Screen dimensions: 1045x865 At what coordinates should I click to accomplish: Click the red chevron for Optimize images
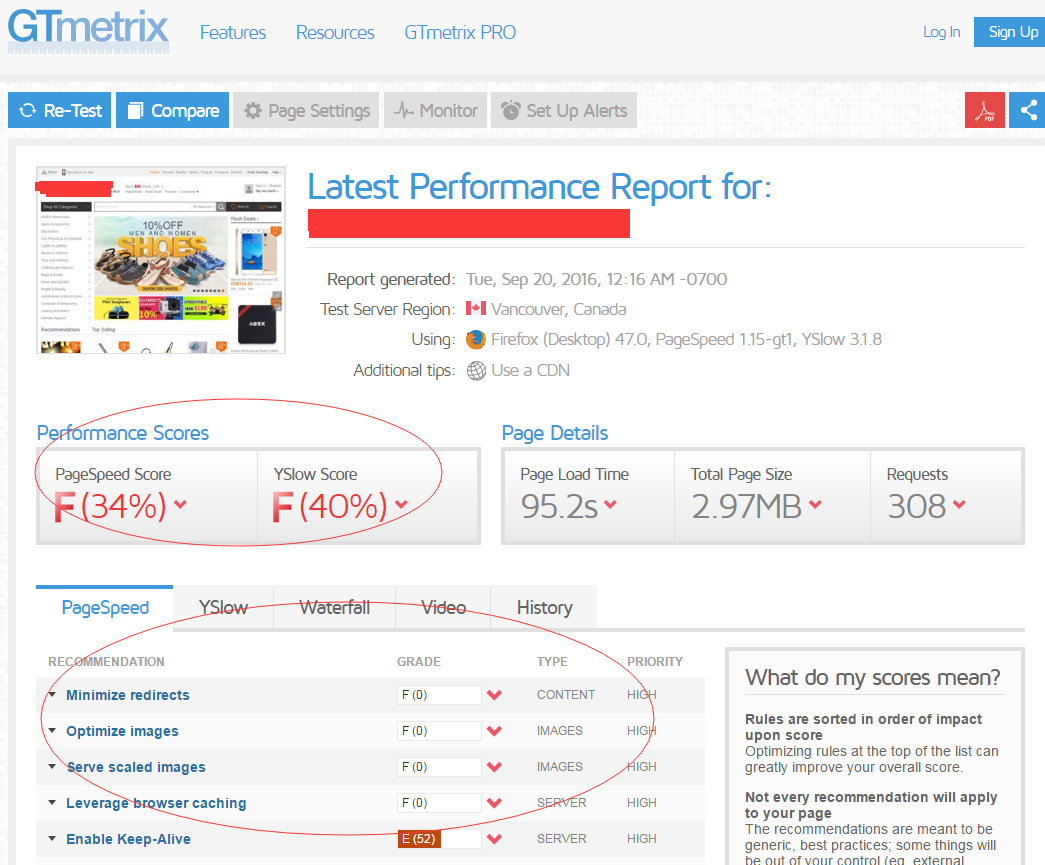[494, 731]
